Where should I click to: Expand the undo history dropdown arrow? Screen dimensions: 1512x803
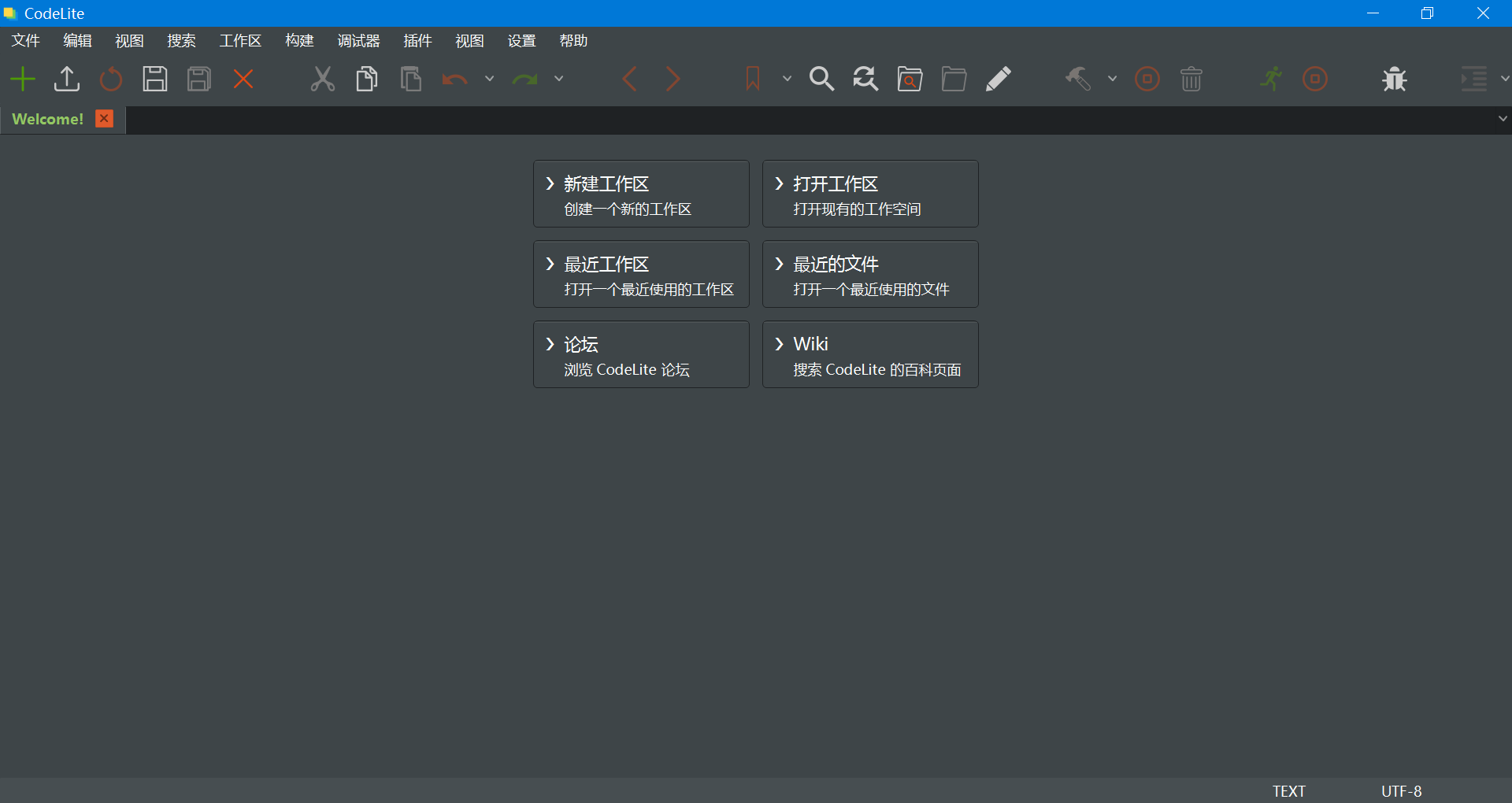[x=489, y=79]
